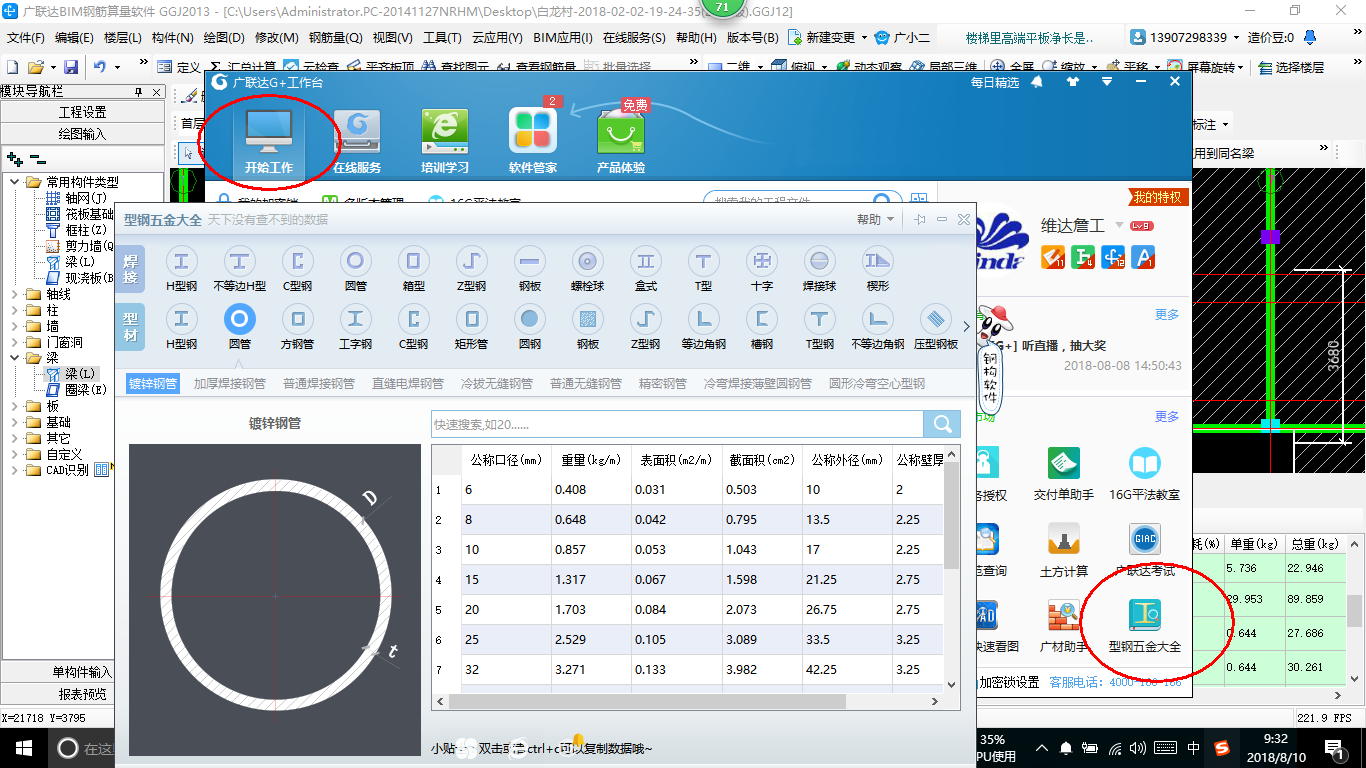Open the 帮助 dropdown in 型钢五金大全

tap(875, 219)
